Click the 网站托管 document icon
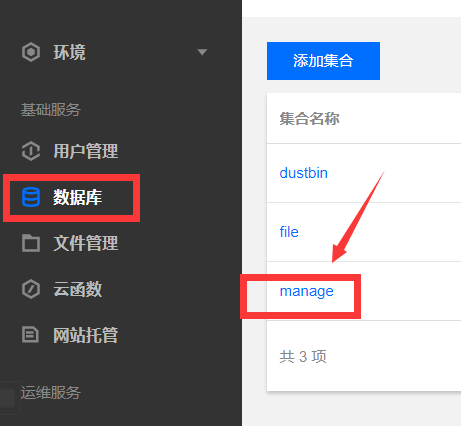This screenshot has height=426, width=461. coord(31,335)
